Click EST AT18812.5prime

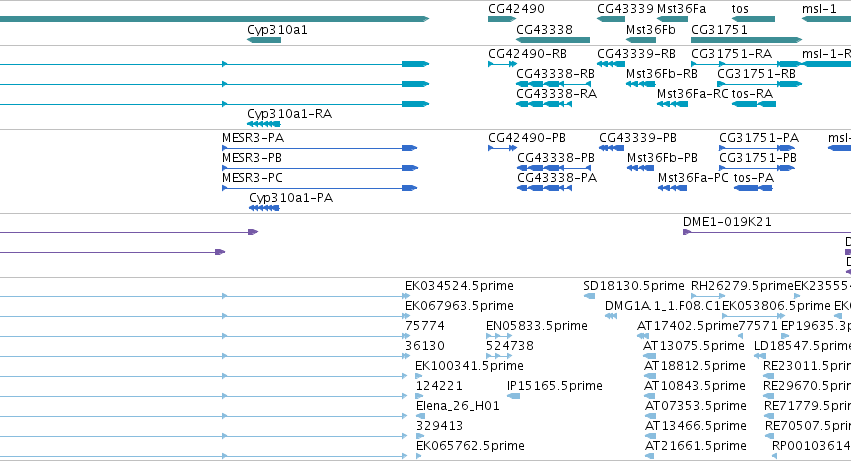coord(695,366)
